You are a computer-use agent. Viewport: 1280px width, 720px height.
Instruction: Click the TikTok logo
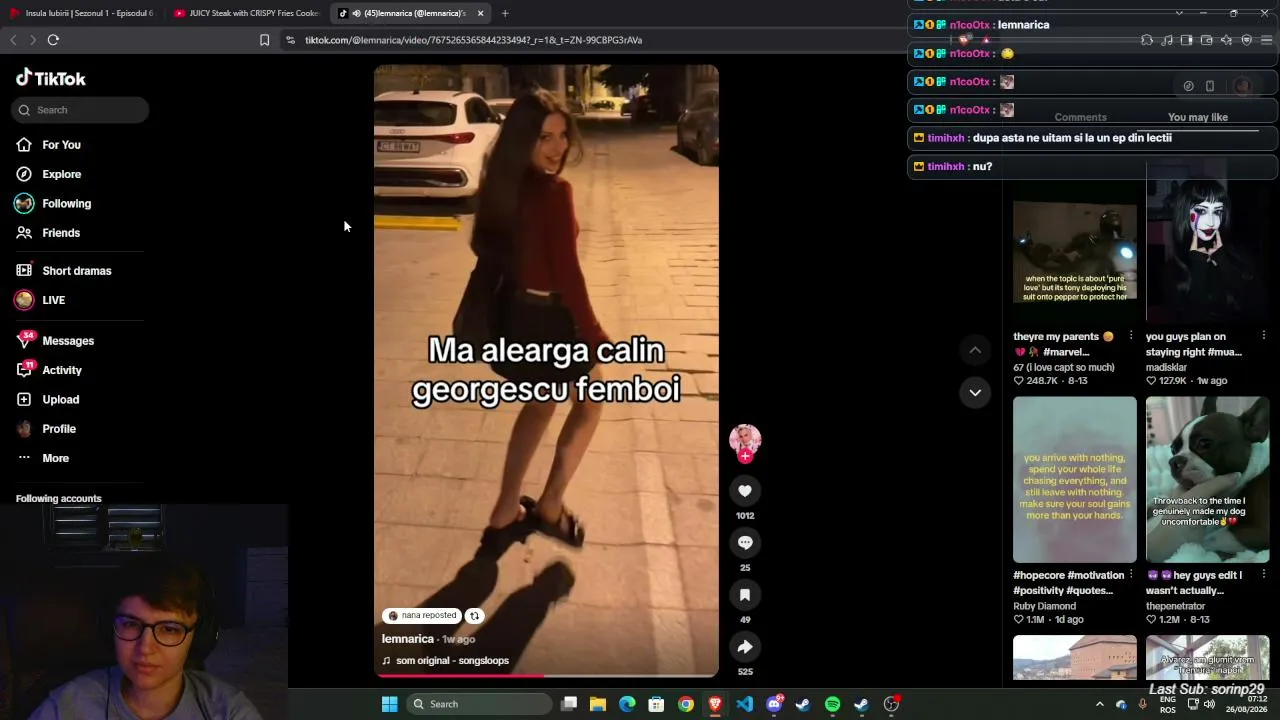click(51, 78)
